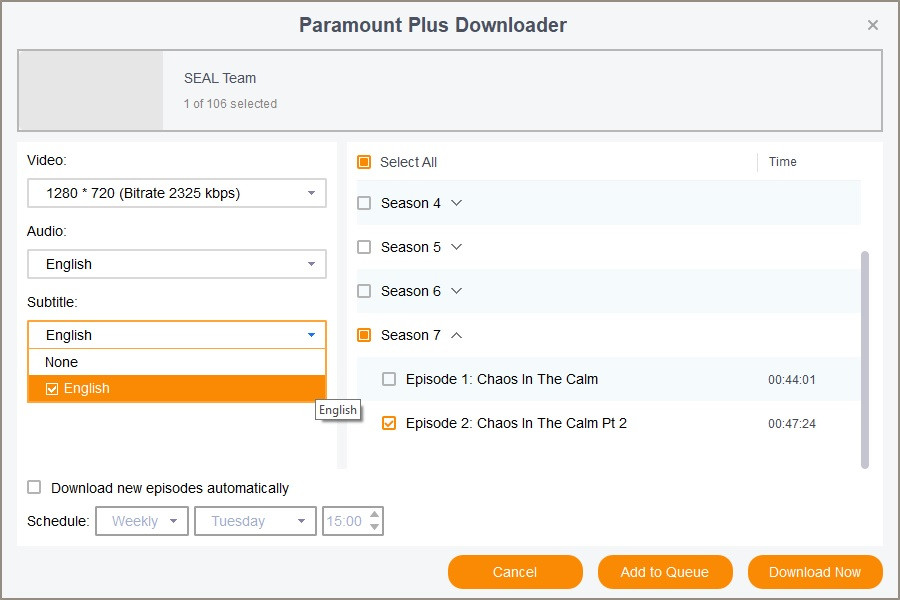Collapse Season 7 chevron
900x600 pixels.
(x=457, y=335)
